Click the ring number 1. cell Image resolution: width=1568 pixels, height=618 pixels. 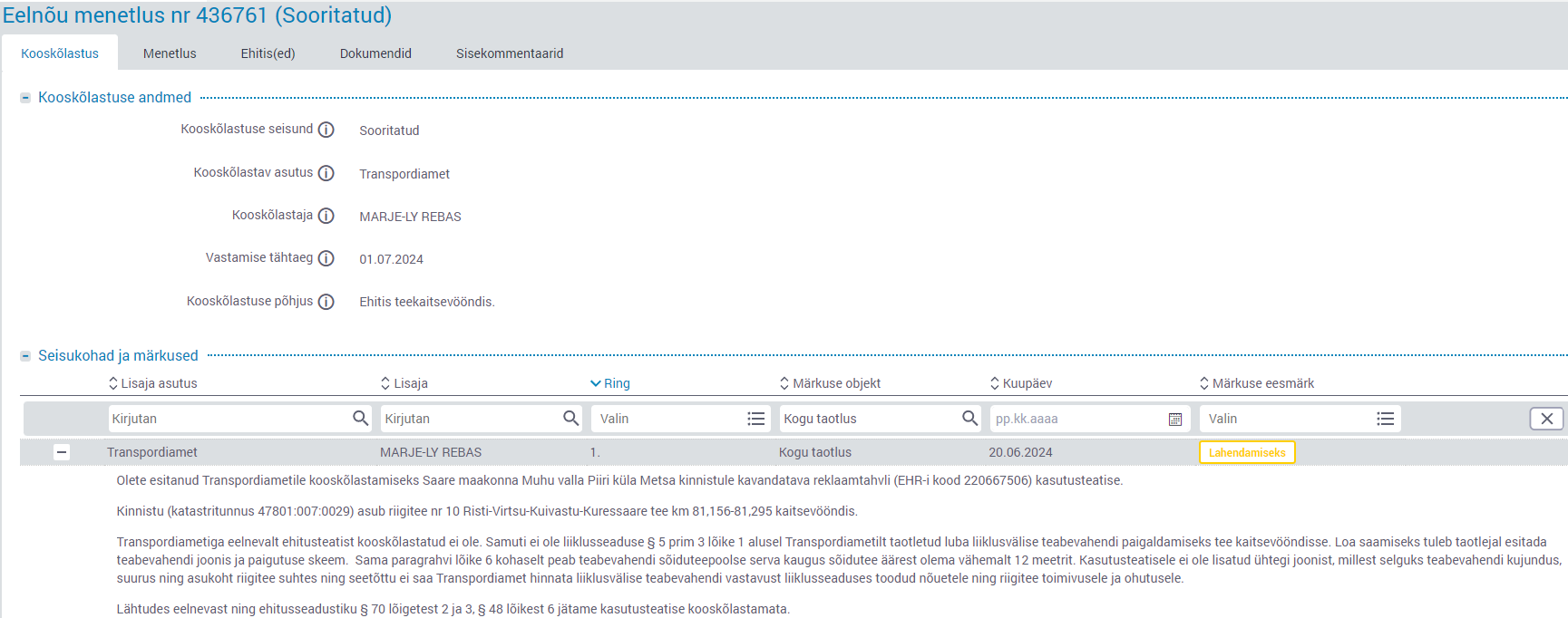pyautogui.click(x=595, y=452)
